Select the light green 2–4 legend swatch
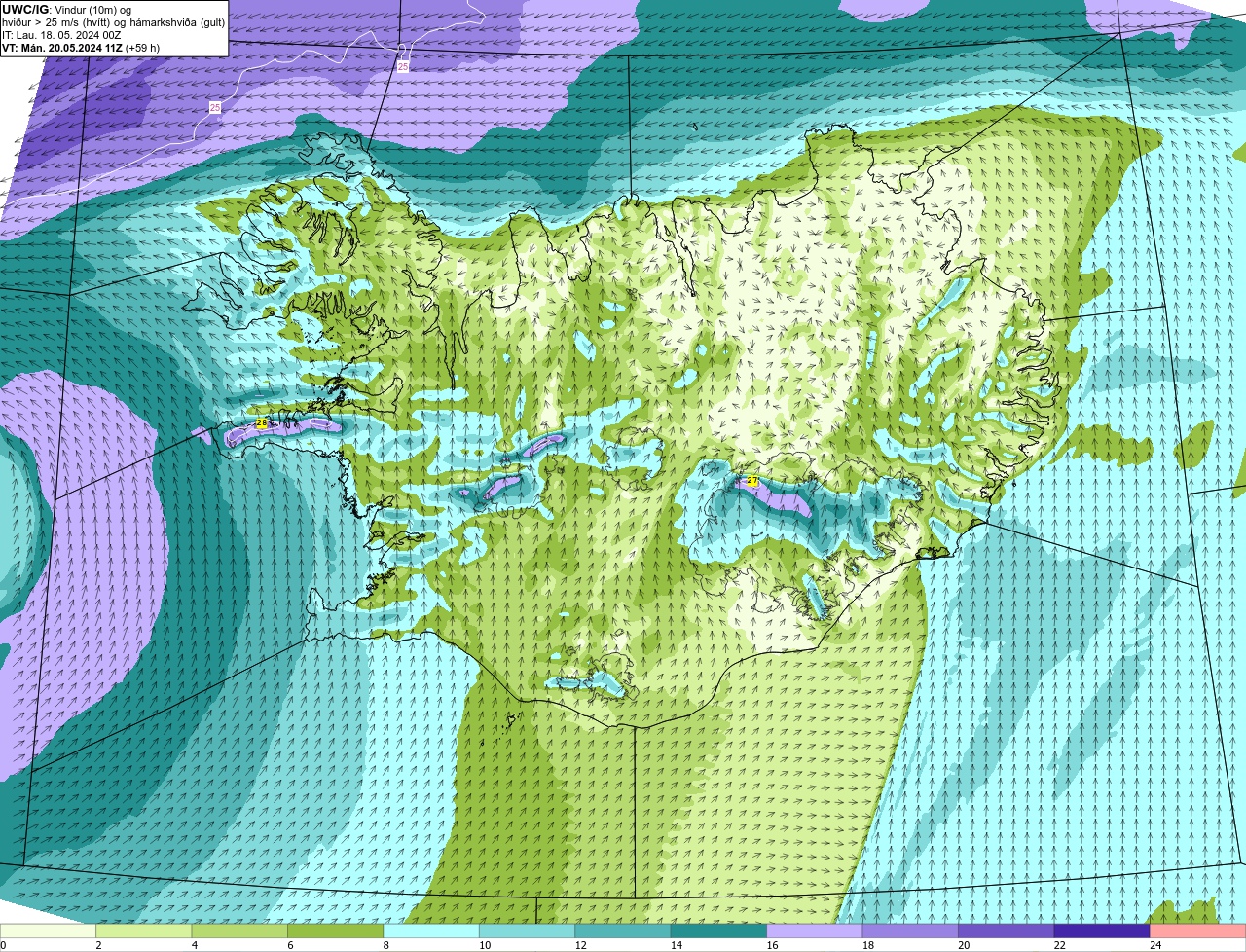1246x952 pixels. (144, 931)
